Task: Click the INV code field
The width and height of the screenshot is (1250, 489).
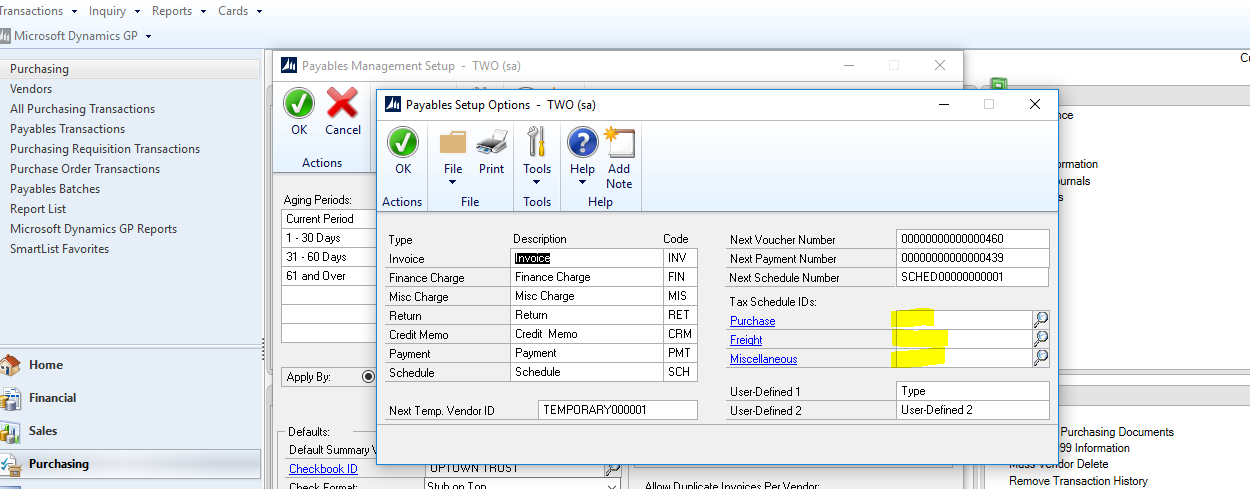Action: click(680, 258)
